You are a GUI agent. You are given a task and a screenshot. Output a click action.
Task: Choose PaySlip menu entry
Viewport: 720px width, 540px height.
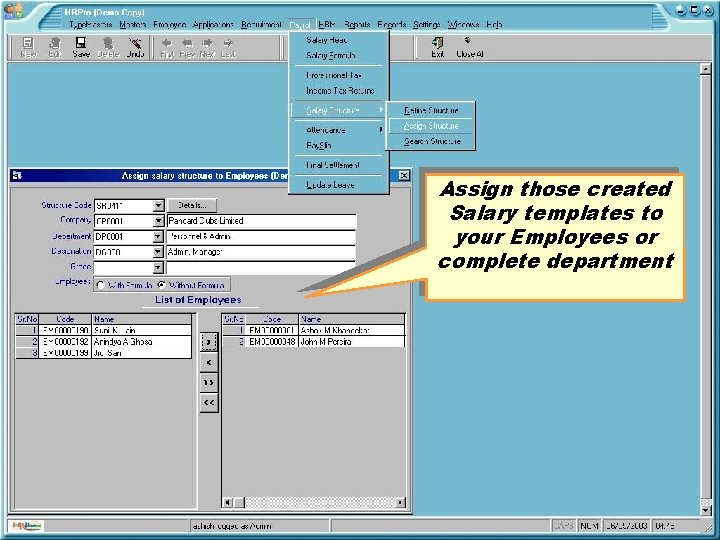pyautogui.click(x=338, y=146)
